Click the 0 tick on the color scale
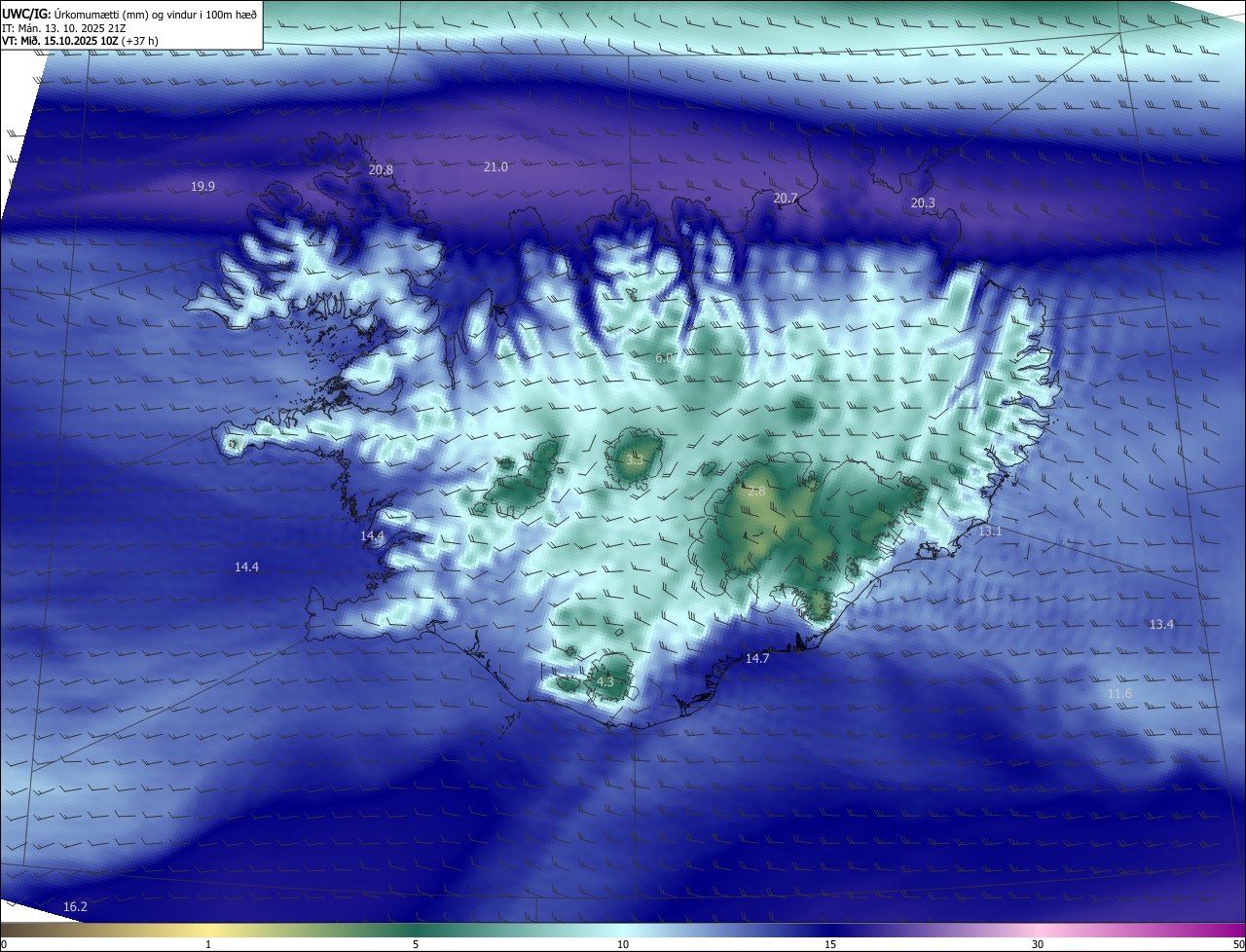The height and width of the screenshot is (952, 1246). point(4,944)
